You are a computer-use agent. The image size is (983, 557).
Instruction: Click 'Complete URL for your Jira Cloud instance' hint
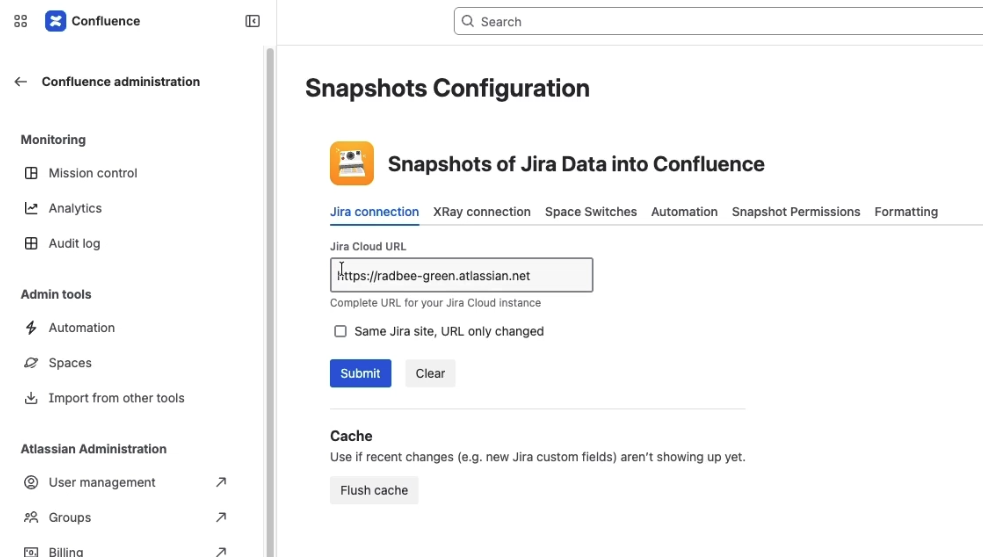click(435, 303)
